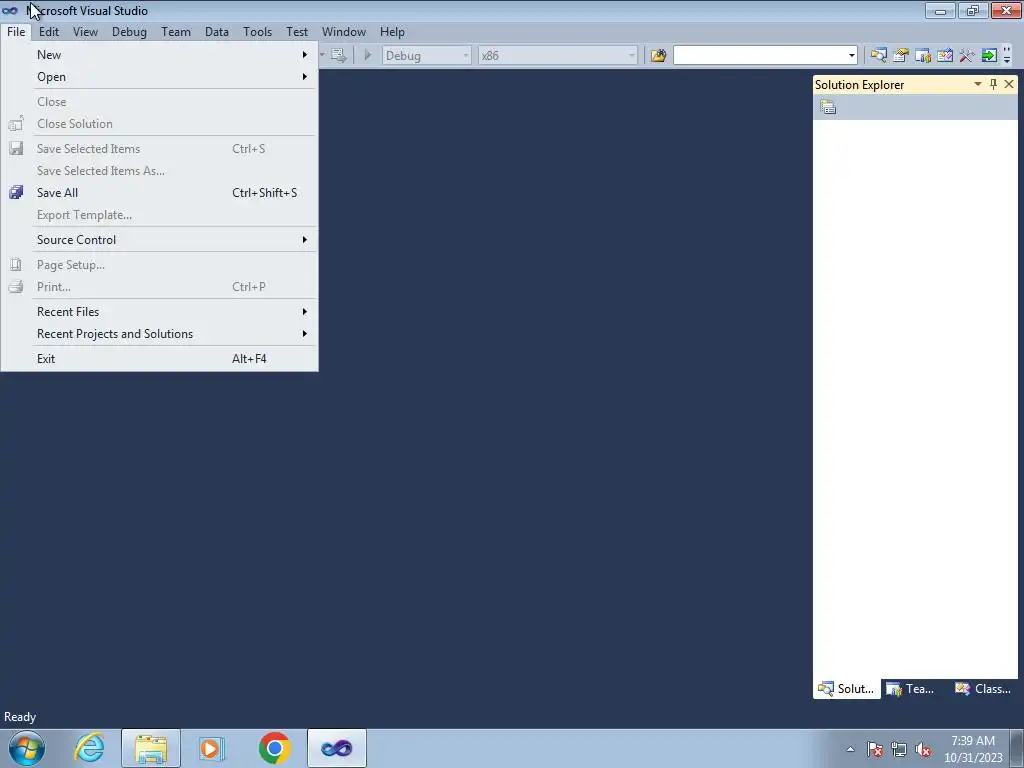Click the Close Solution menu entry
Image resolution: width=1024 pixels, height=768 pixels.
(x=159, y=123)
